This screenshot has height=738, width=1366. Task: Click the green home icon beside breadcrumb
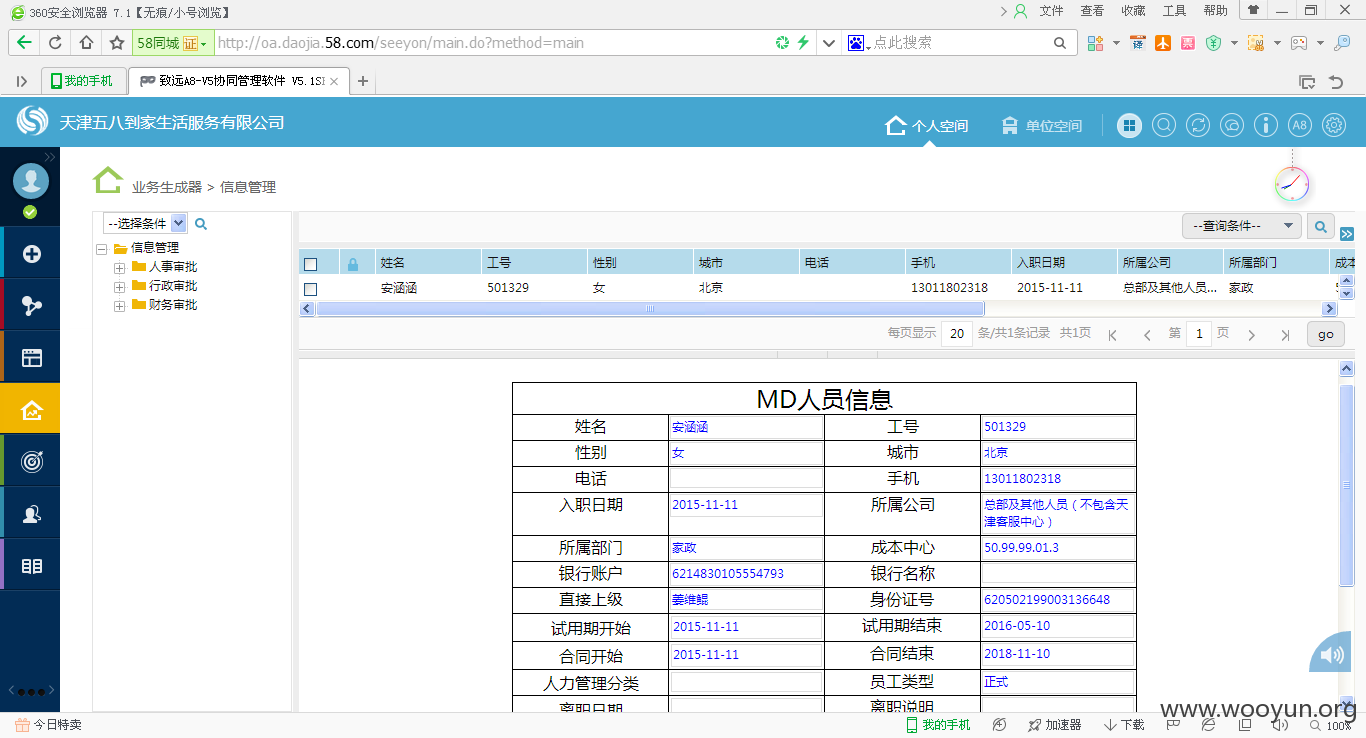108,180
